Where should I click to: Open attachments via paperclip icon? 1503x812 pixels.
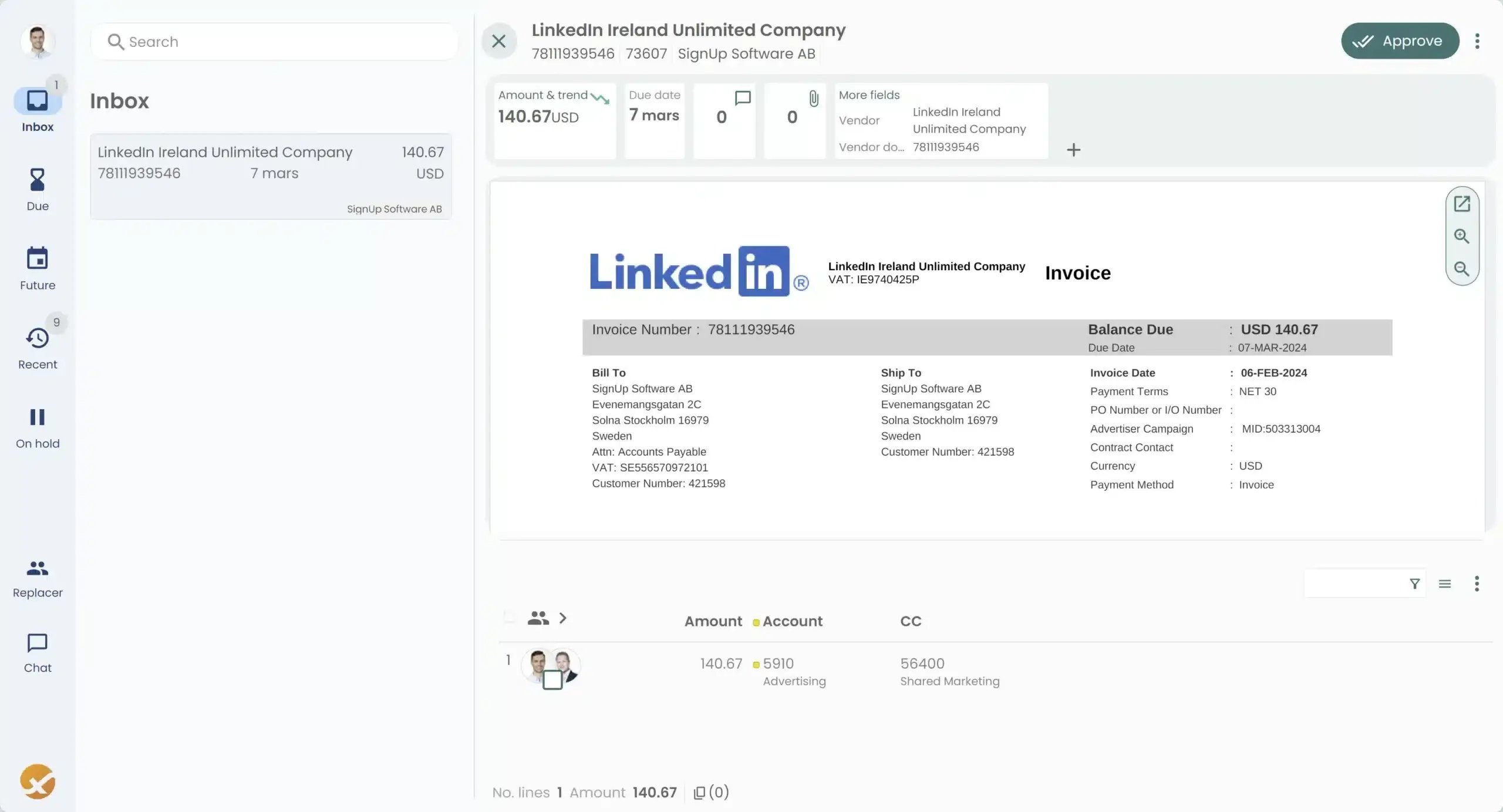click(x=794, y=117)
